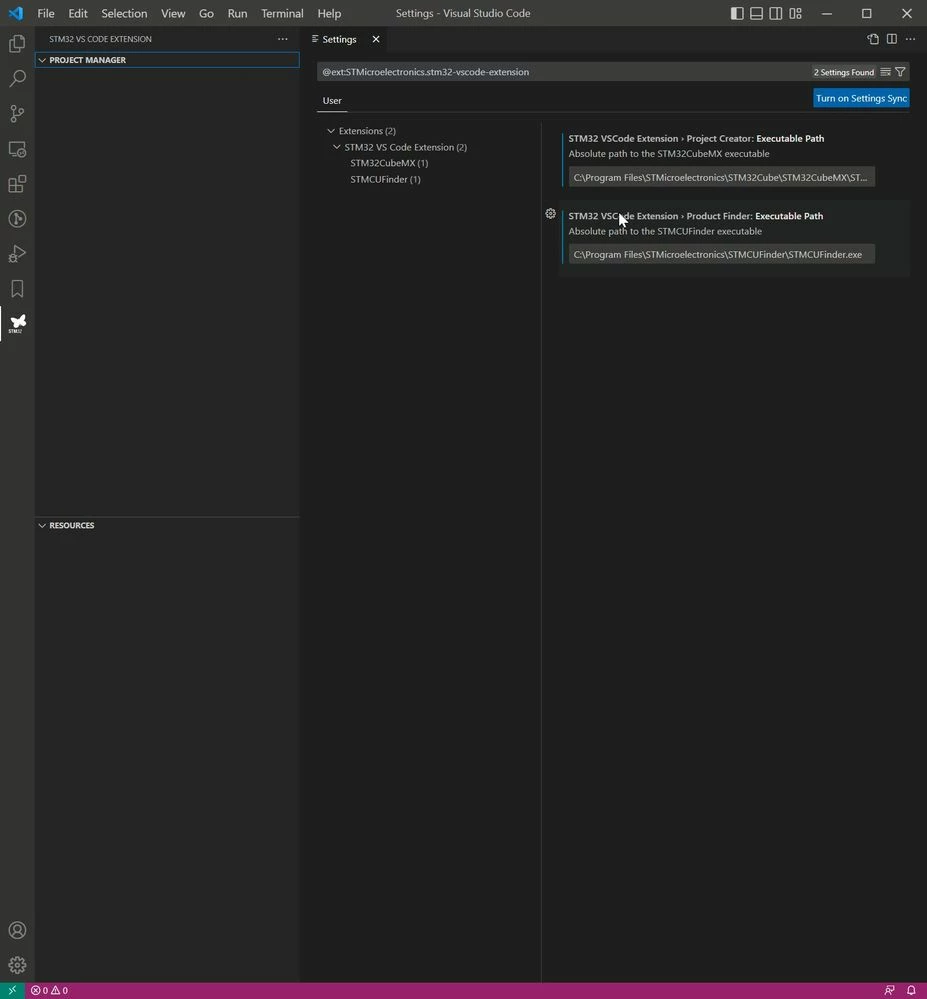
Task: Open the Search view in activity bar
Action: pyautogui.click(x=17, y=78)
